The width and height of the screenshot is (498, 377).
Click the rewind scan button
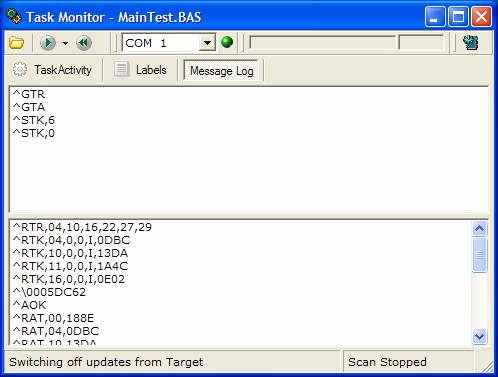point(84,43)
